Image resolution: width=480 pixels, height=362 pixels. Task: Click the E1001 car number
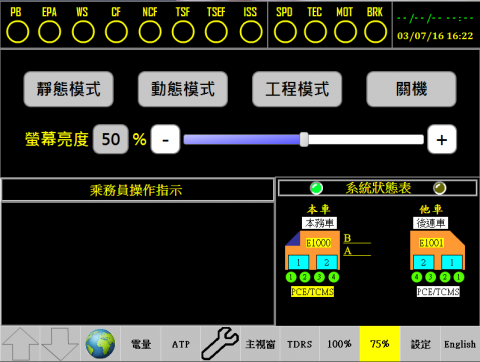pos(432,243)
